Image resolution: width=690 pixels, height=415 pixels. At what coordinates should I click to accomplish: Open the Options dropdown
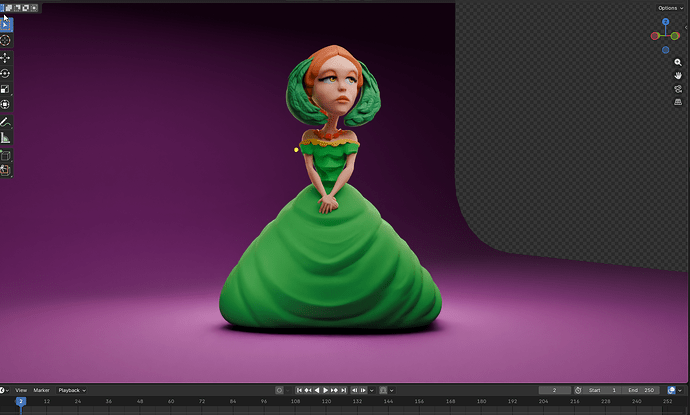(671, 8)
